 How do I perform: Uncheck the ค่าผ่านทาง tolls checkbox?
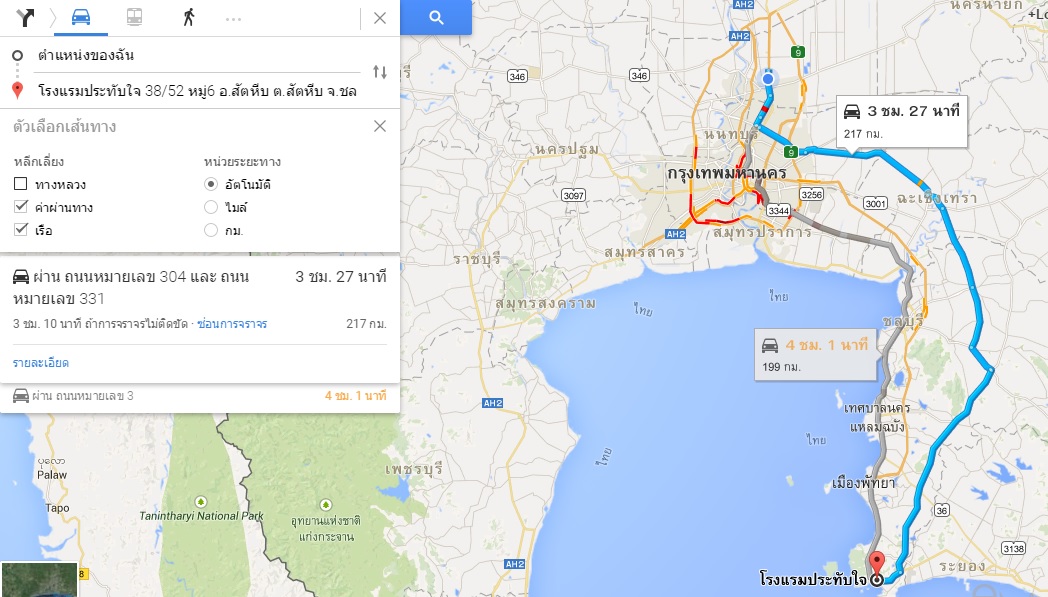pos(21,207)
